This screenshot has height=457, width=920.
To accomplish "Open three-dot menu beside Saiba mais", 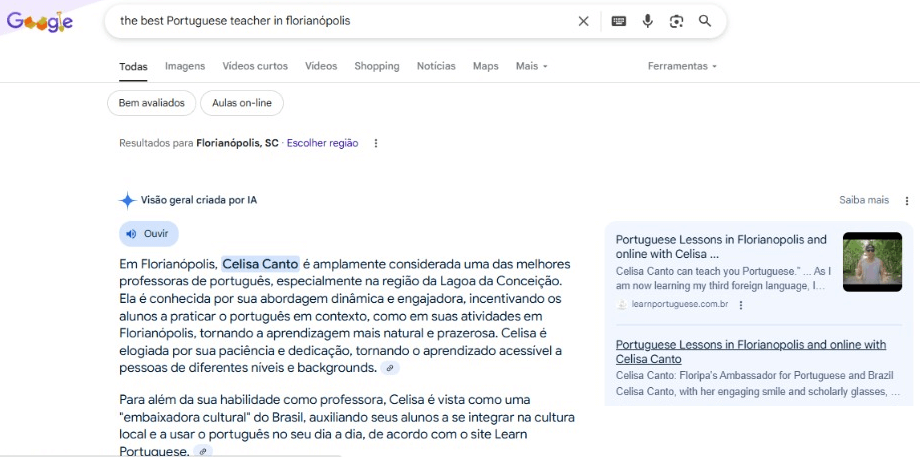I will coord(907,200).
